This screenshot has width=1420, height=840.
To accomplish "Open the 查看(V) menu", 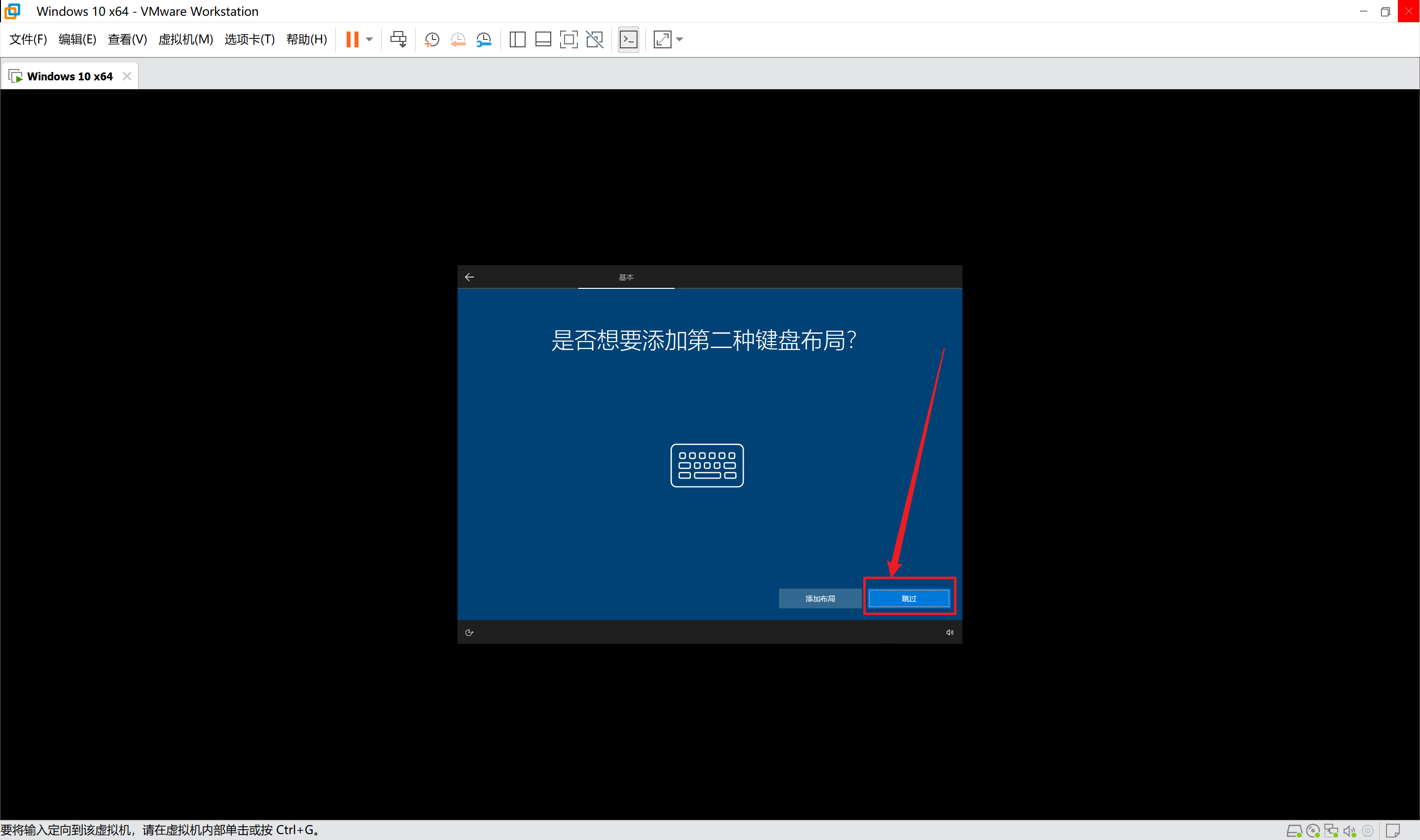I will 127,39.
